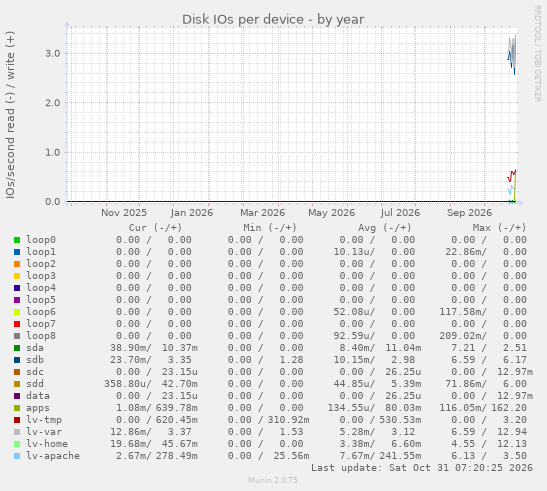Select the lv-tmp legend label
The width and height of the screenshot is (547, 491).
tap(44, 419)
